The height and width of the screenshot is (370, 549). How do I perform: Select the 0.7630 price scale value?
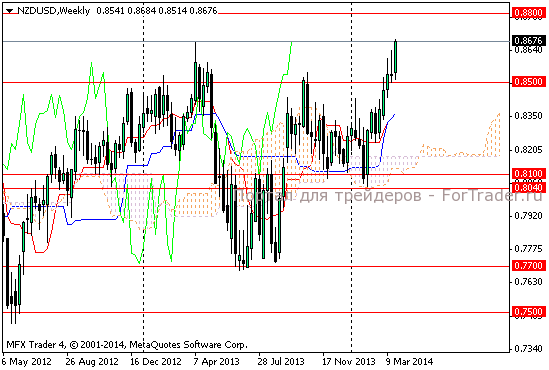(528, 282)
